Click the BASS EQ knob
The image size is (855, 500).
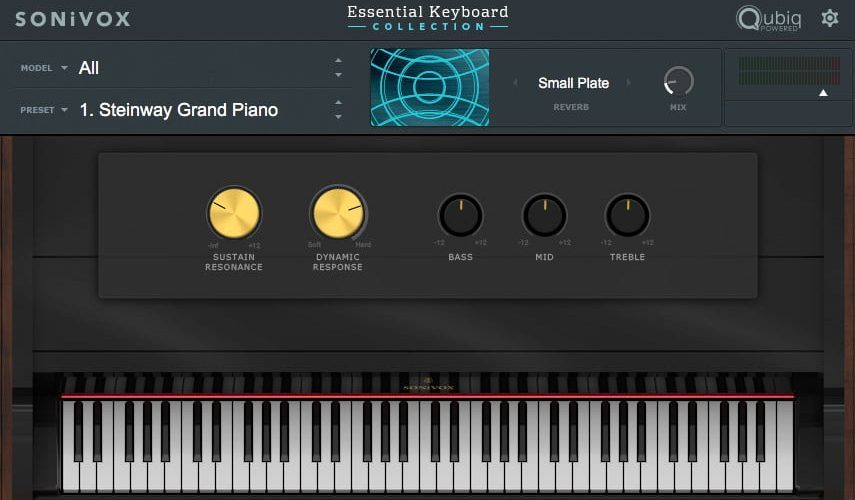click(460, 215)
